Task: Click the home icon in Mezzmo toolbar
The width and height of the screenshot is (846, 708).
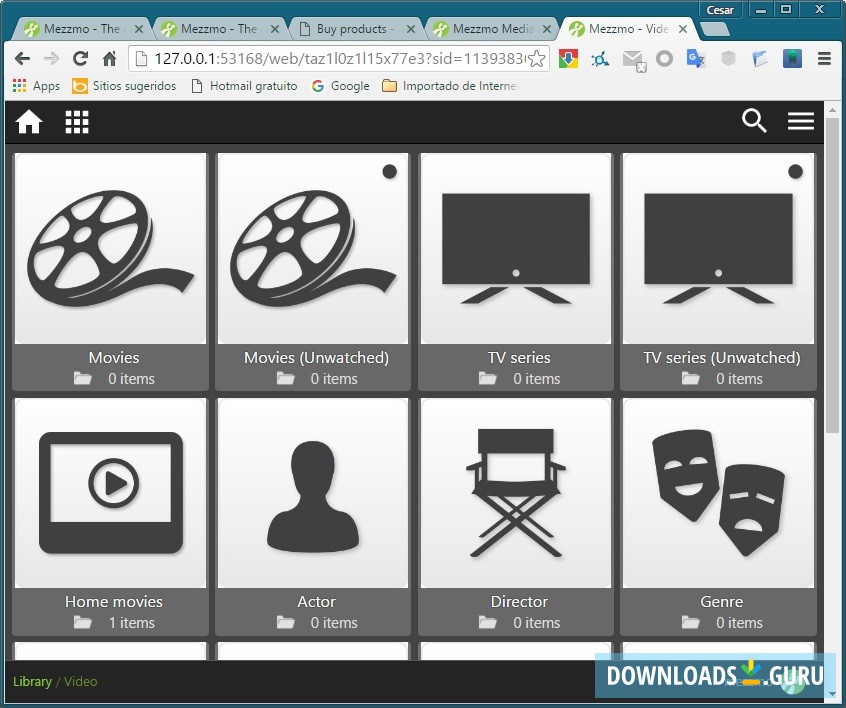Action: point(28,121)
